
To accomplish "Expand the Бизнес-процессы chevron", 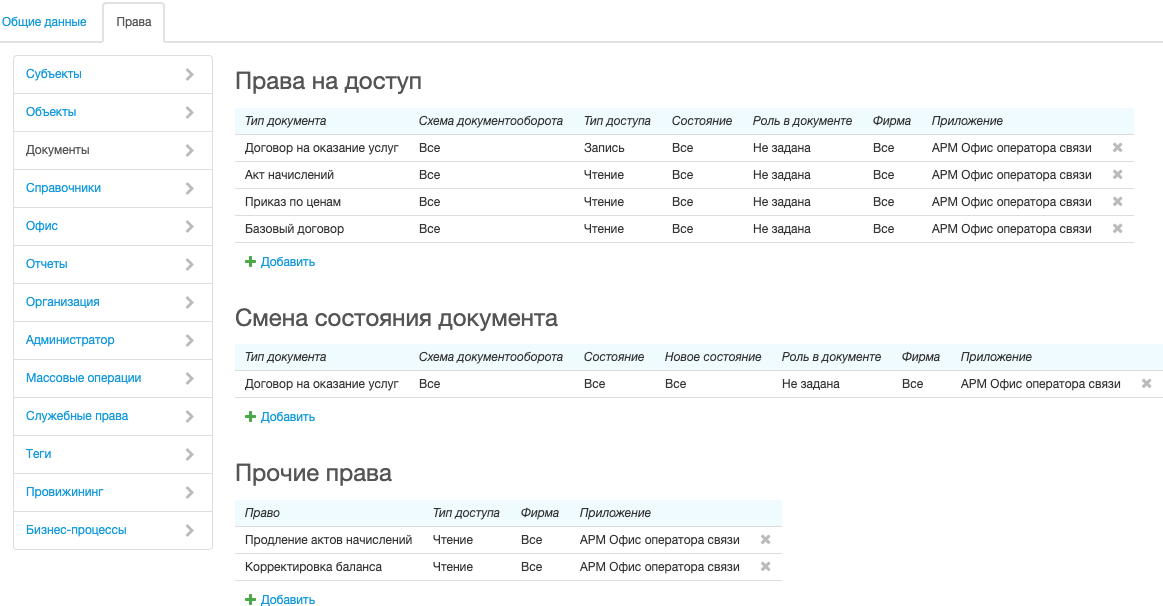I will click(x=189, y=530).
